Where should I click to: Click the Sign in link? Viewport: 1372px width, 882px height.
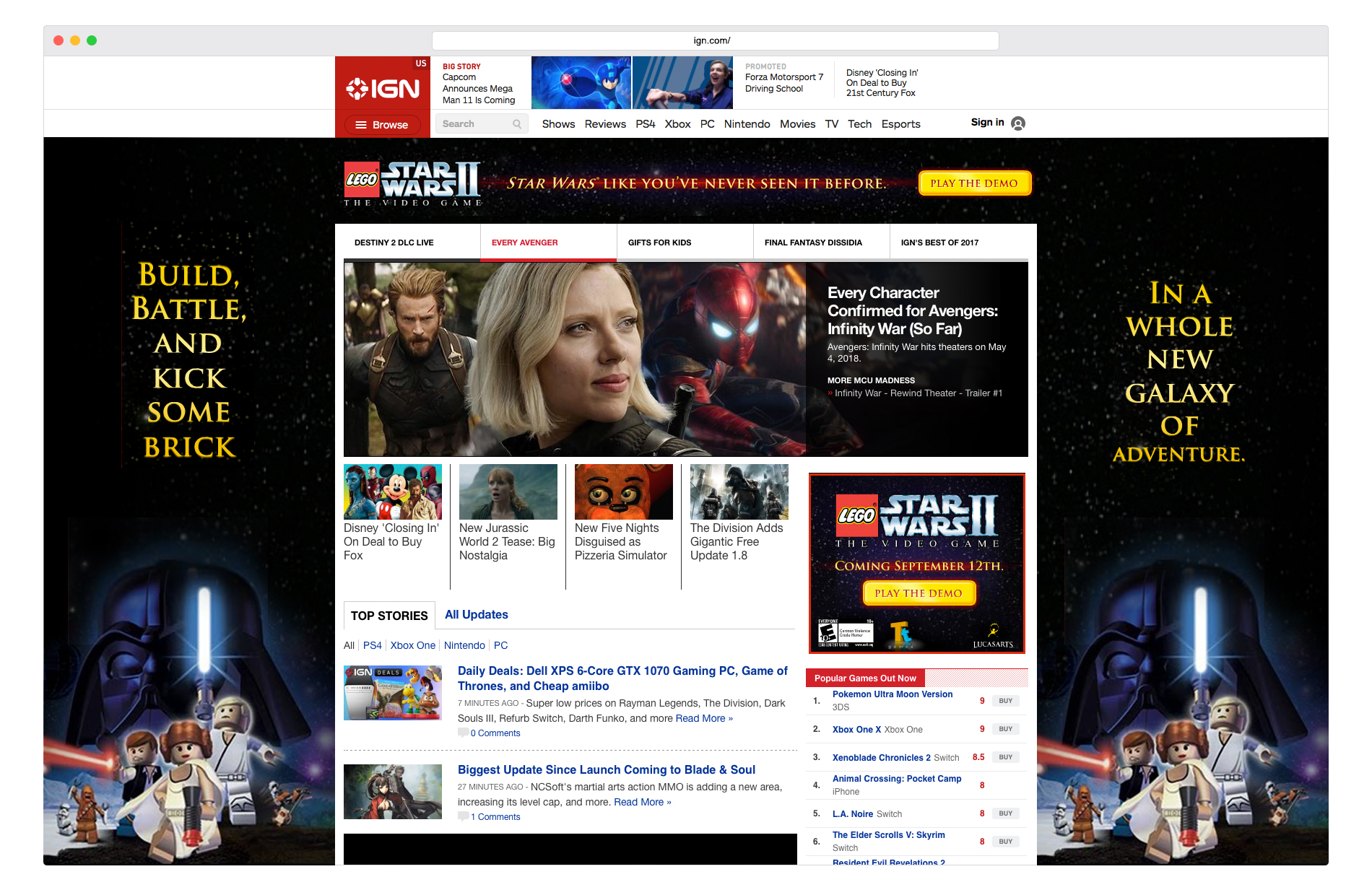coord(987,122)
